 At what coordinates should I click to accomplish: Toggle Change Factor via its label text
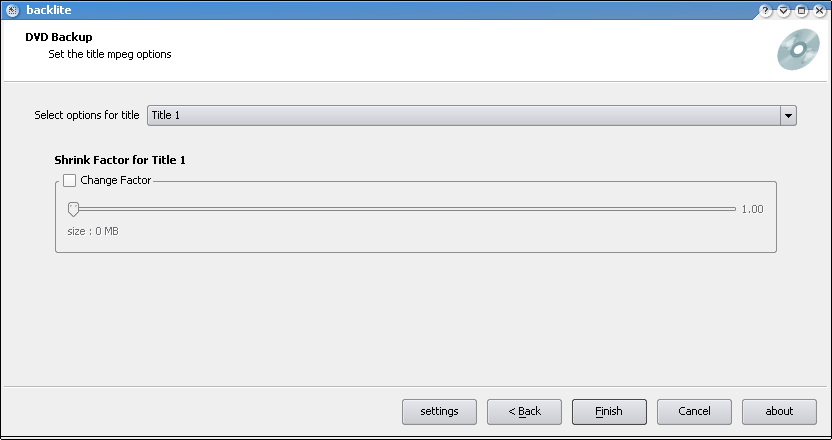[116, 180]
